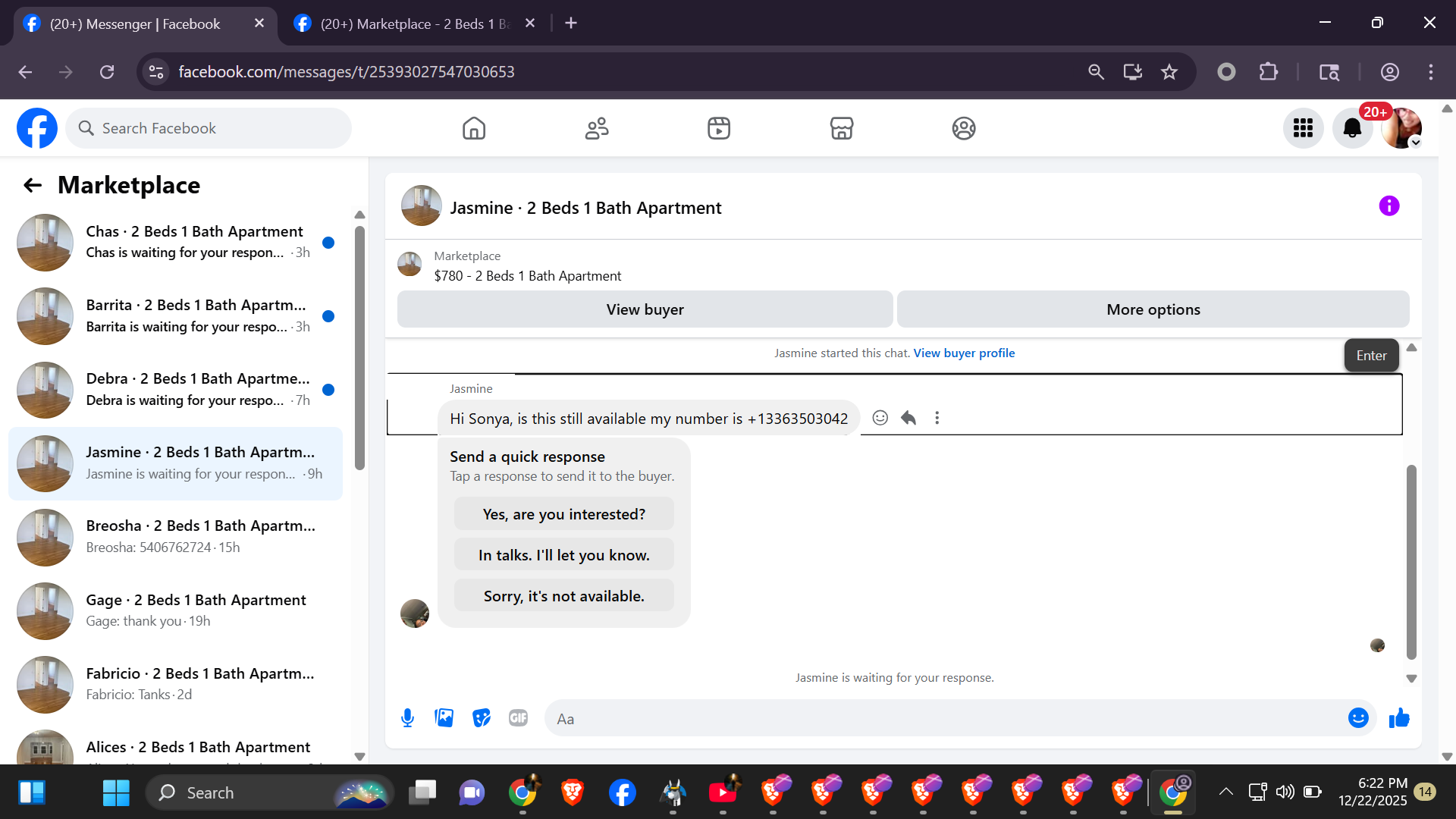Click the conversation list scrollbar
1456x819 pixels.
tap(359, 349)
